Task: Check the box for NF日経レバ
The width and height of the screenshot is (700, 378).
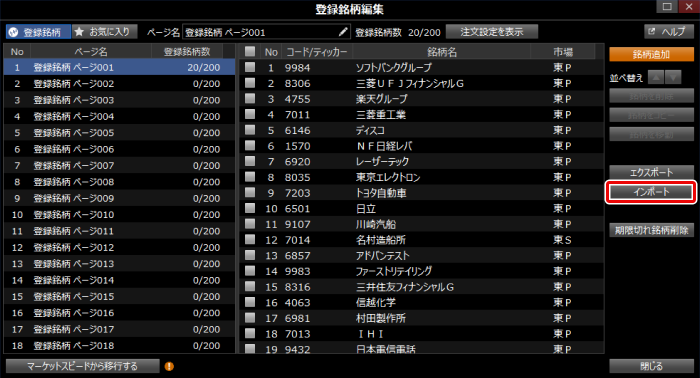Action: (x=250, y=145)
